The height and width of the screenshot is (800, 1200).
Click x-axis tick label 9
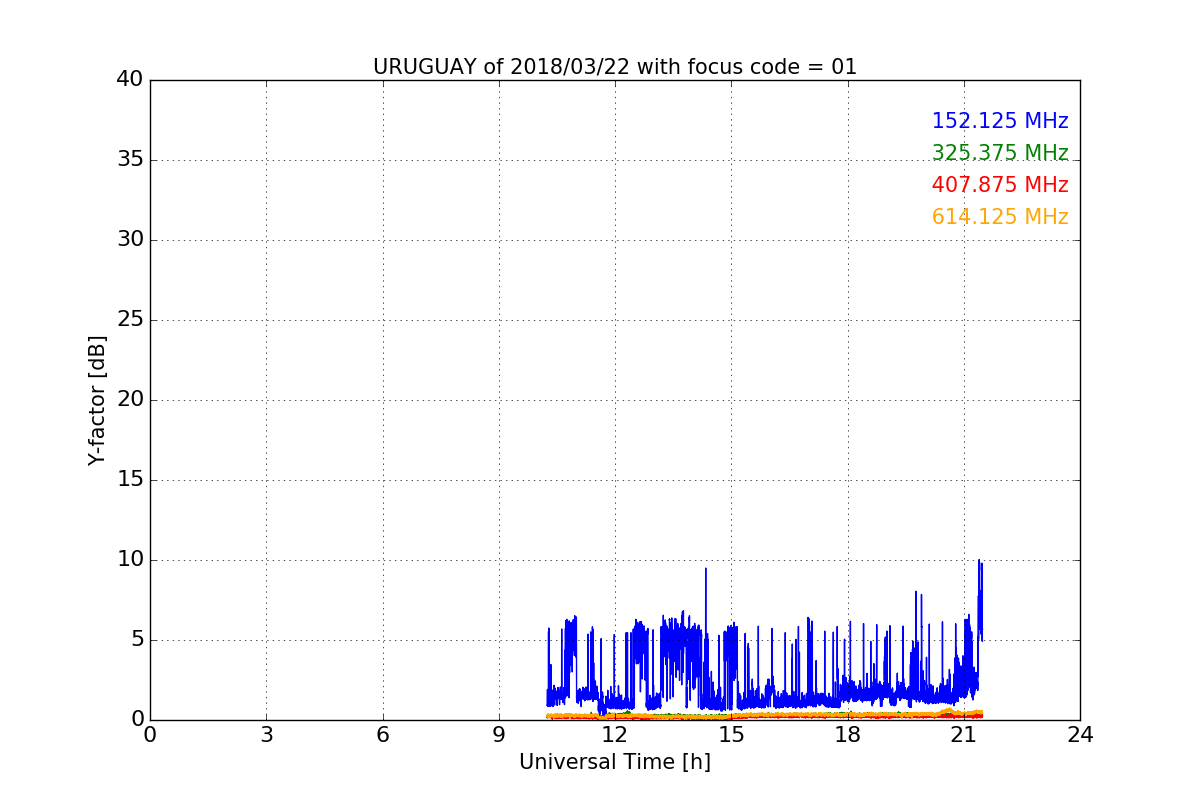click(x=499, y=735)
